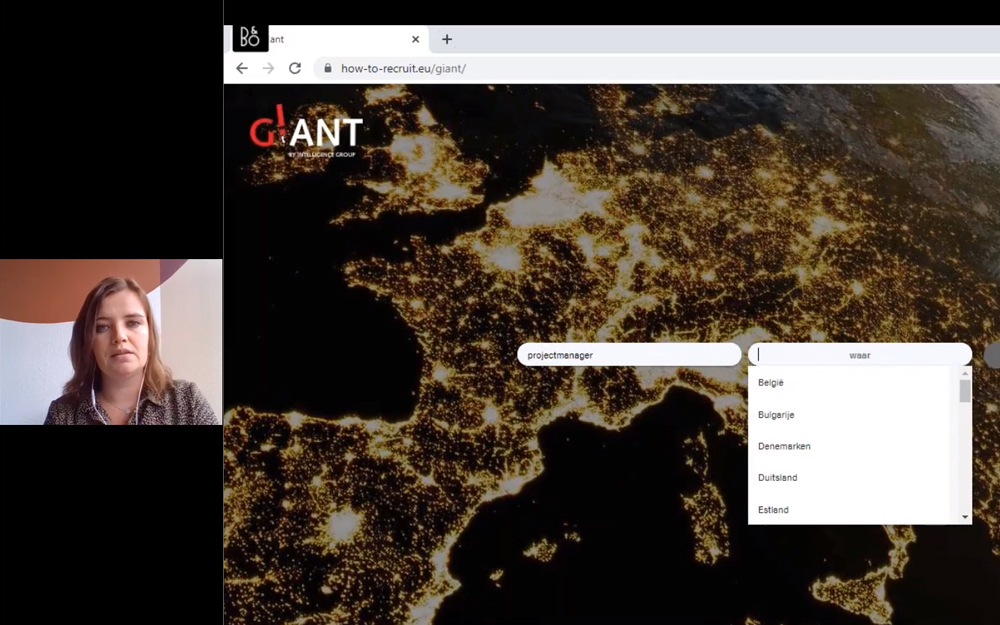Screen dimensions: 1000x625
Task: Click the browser forward arrow
Action: (x=268, y=68)
